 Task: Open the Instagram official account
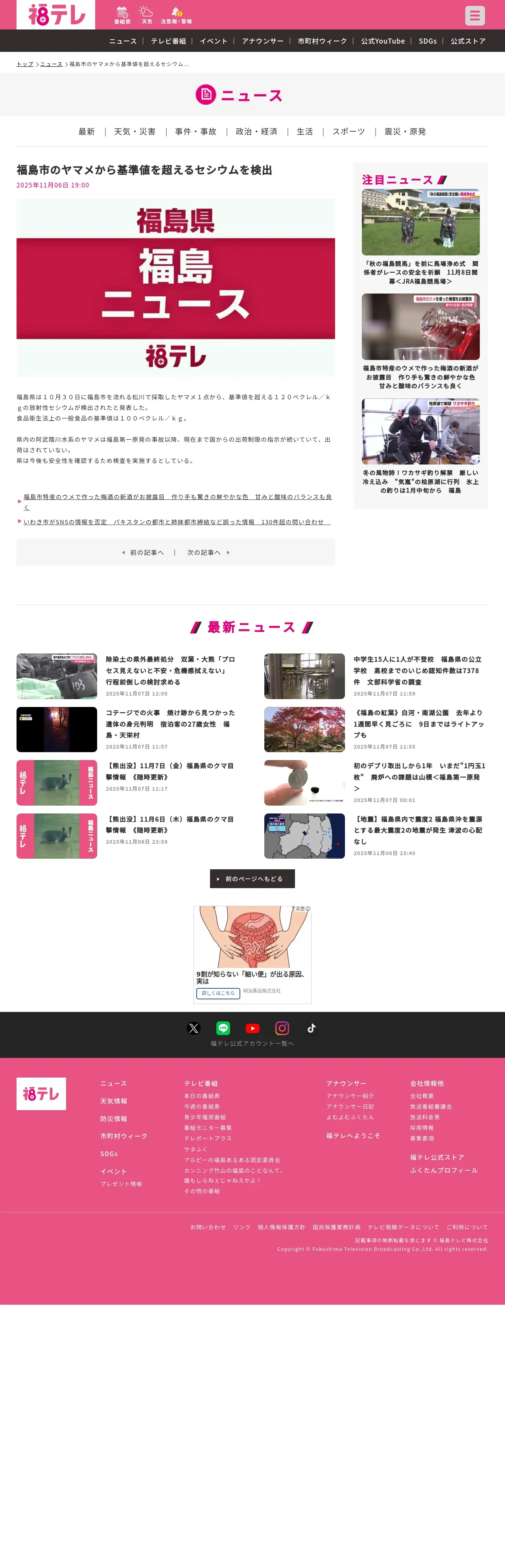coord(282,1028)
